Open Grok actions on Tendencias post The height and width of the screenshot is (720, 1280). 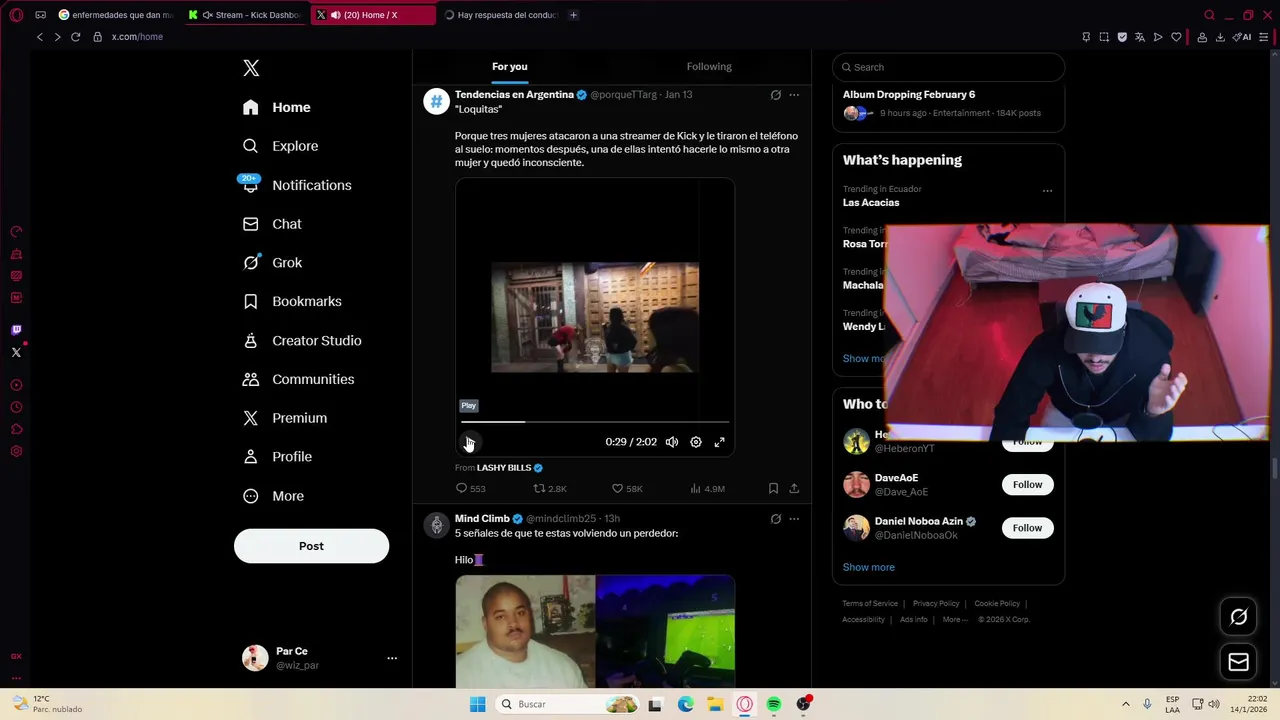[775, 95]
